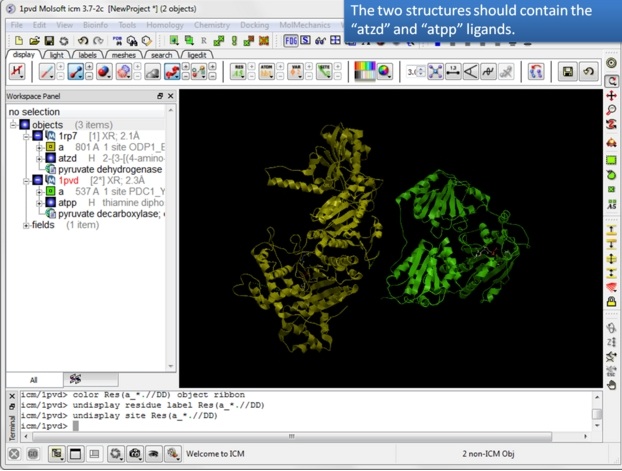622x471 pixels.
Task: Toggle display square of the 1rp7 object
Action: tap(37, 135)
